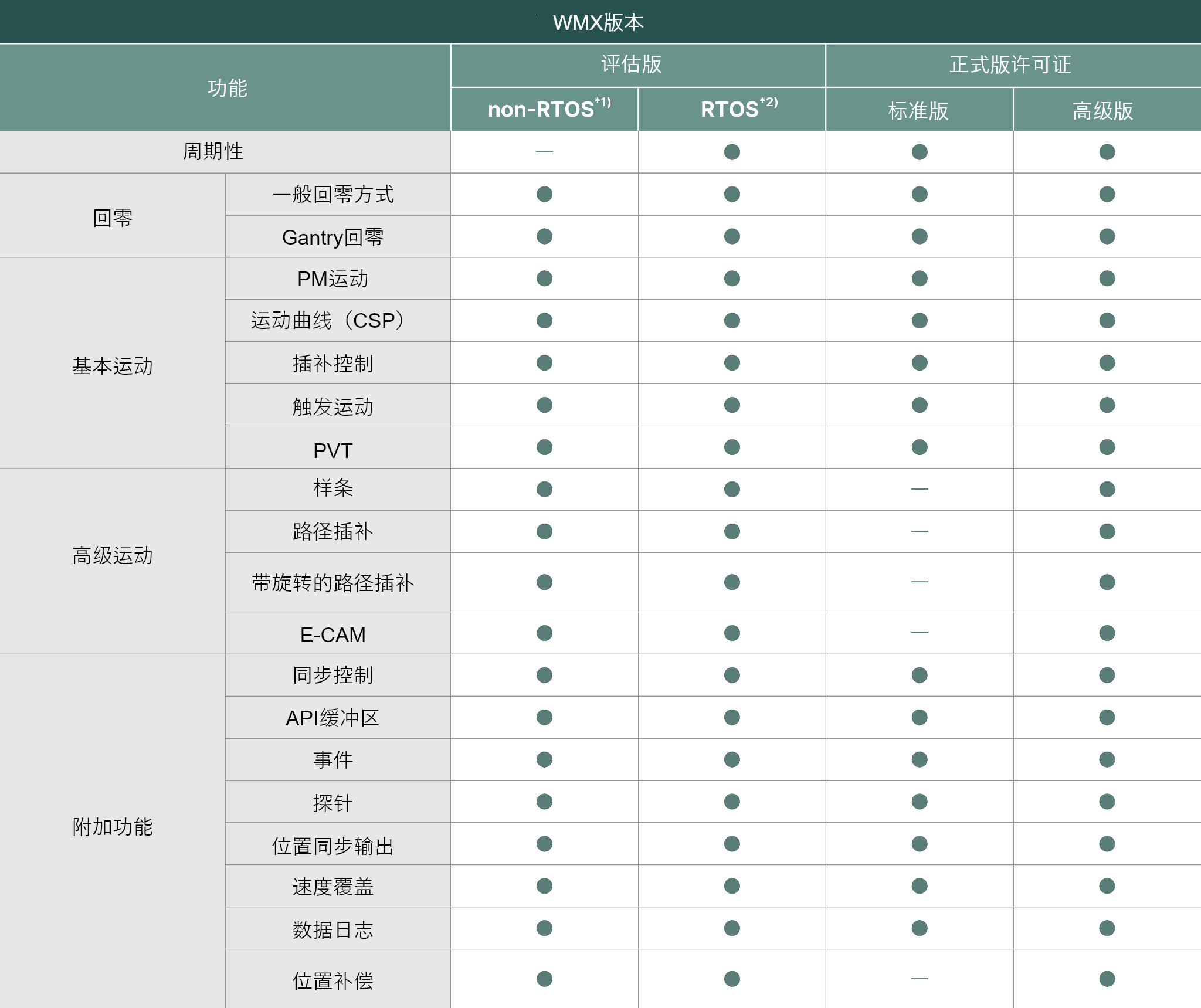The height and width of the screenshot is (1008, 1201).
Task: Select the 同步控制 row label
Action: coord(338,675)
